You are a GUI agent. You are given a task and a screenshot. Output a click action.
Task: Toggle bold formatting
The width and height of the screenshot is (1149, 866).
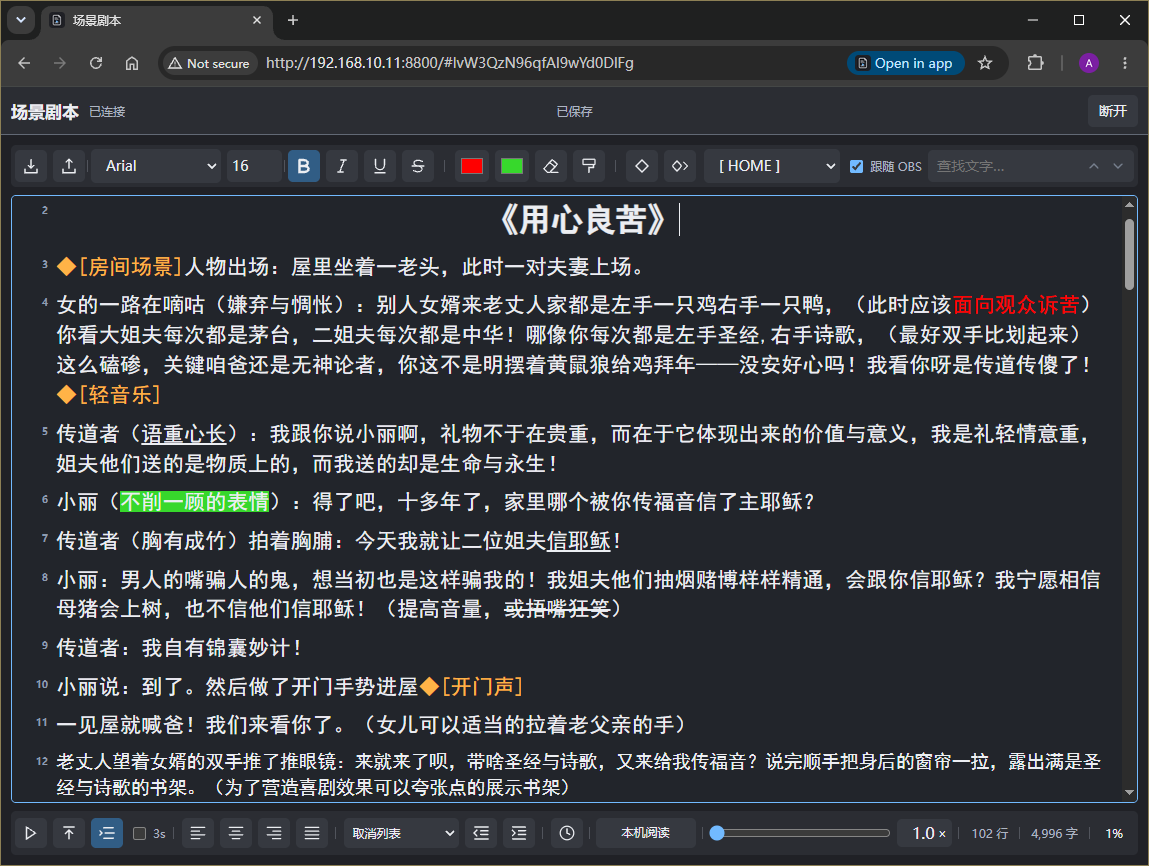click(303, 166)
